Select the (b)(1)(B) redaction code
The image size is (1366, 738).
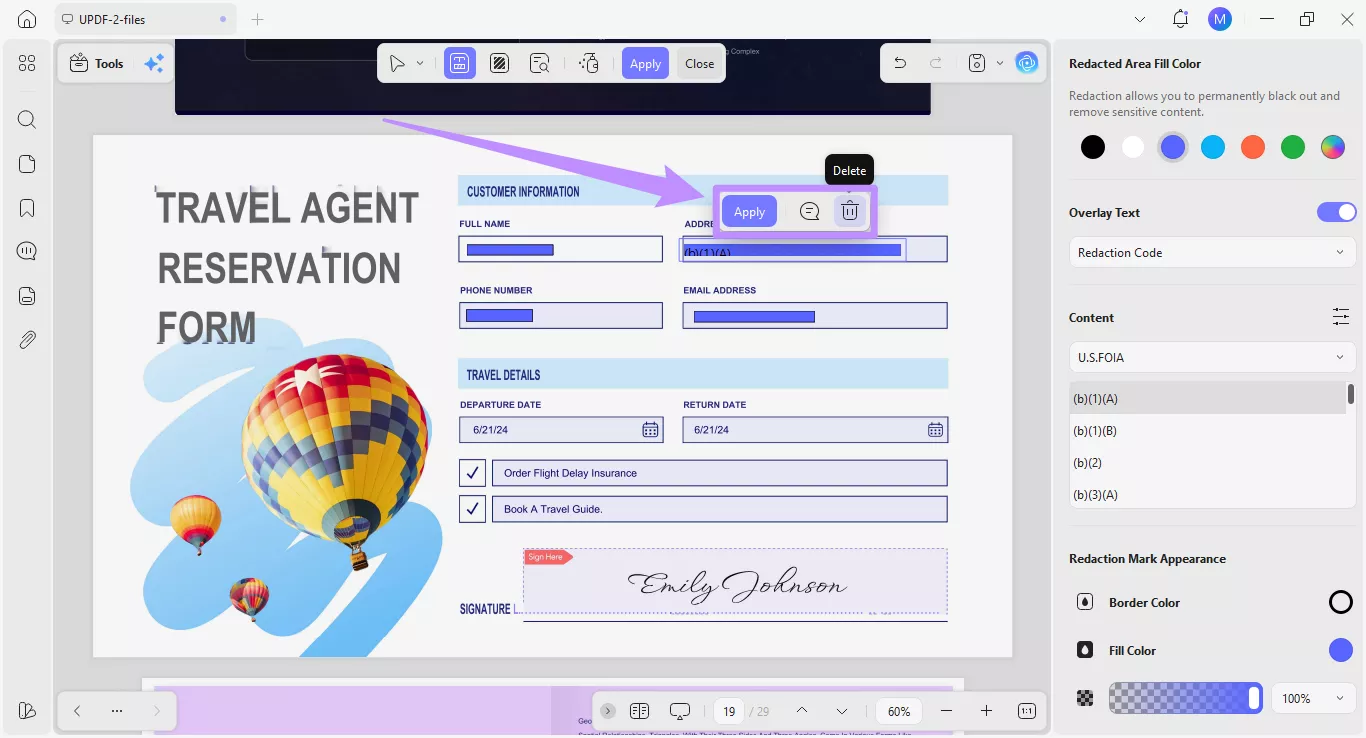point(1207,430)
